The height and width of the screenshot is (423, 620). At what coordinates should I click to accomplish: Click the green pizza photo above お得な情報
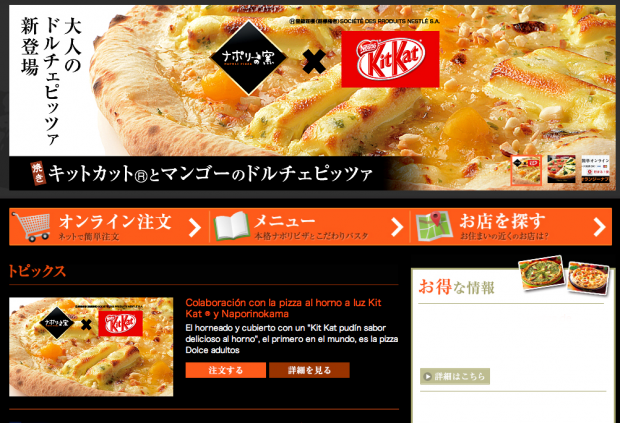(542, 272)
